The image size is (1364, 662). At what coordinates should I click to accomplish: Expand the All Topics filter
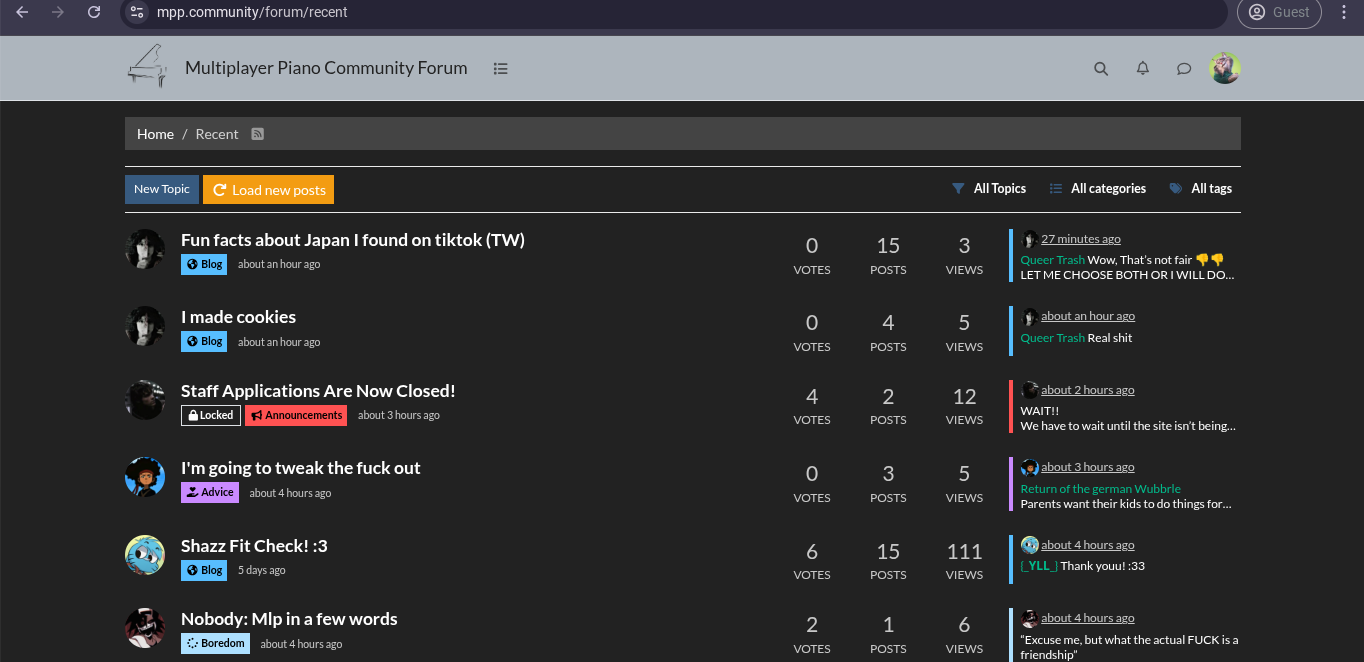point(989,189)
